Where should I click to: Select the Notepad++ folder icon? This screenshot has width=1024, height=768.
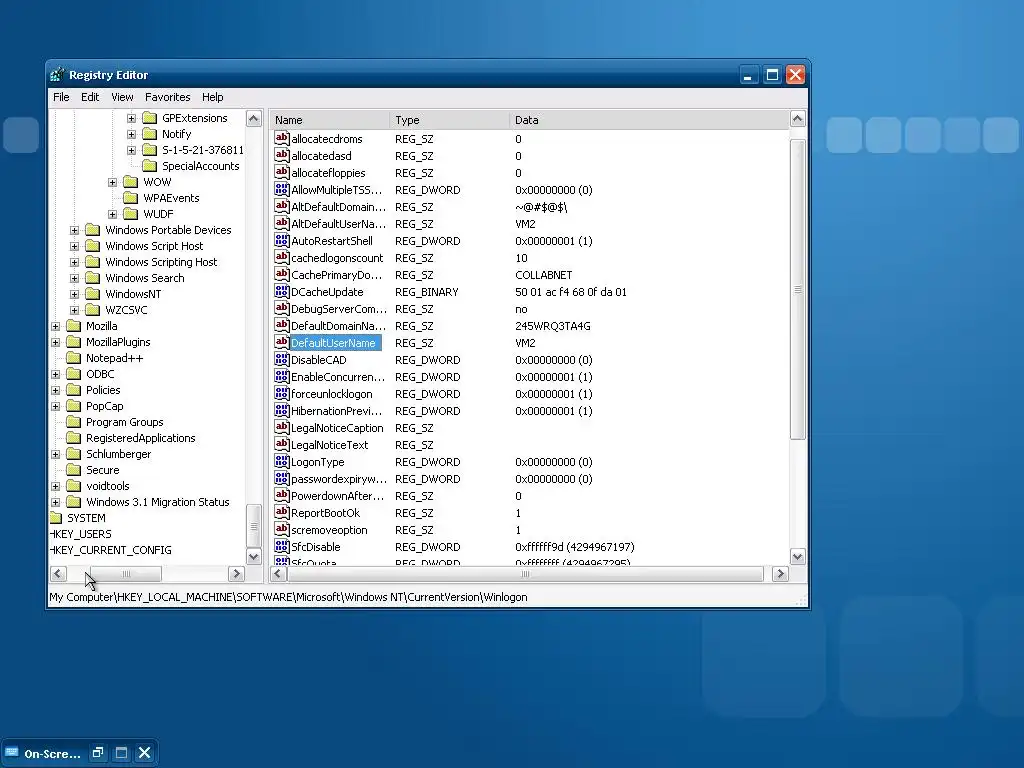74,358
